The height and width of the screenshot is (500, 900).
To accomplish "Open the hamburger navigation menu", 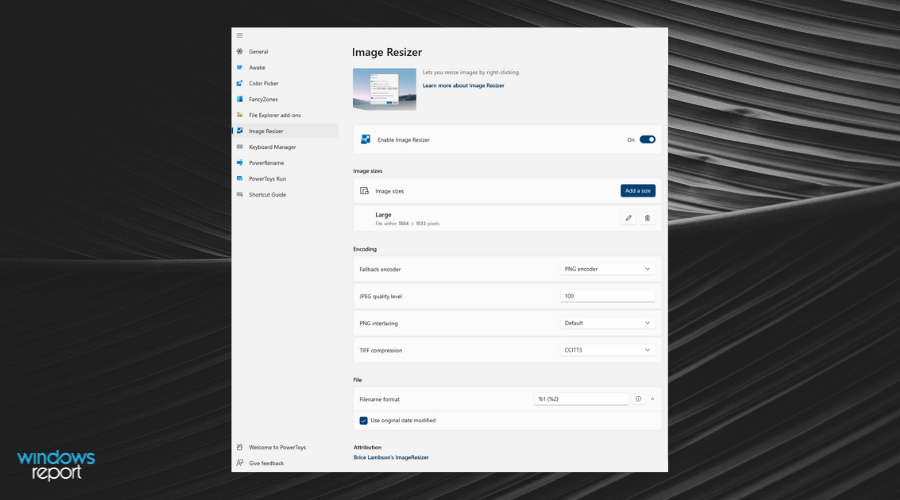I will [240, 36].
